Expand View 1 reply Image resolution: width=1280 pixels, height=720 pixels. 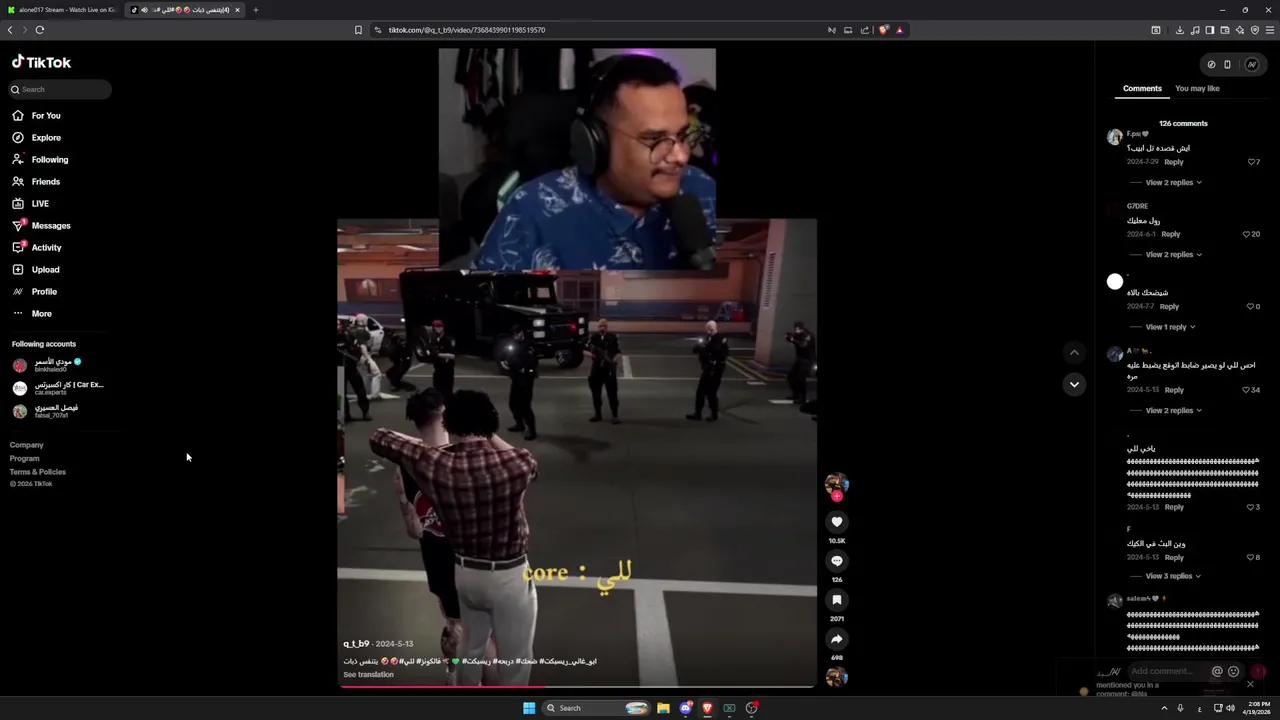tap(1170, 327)
